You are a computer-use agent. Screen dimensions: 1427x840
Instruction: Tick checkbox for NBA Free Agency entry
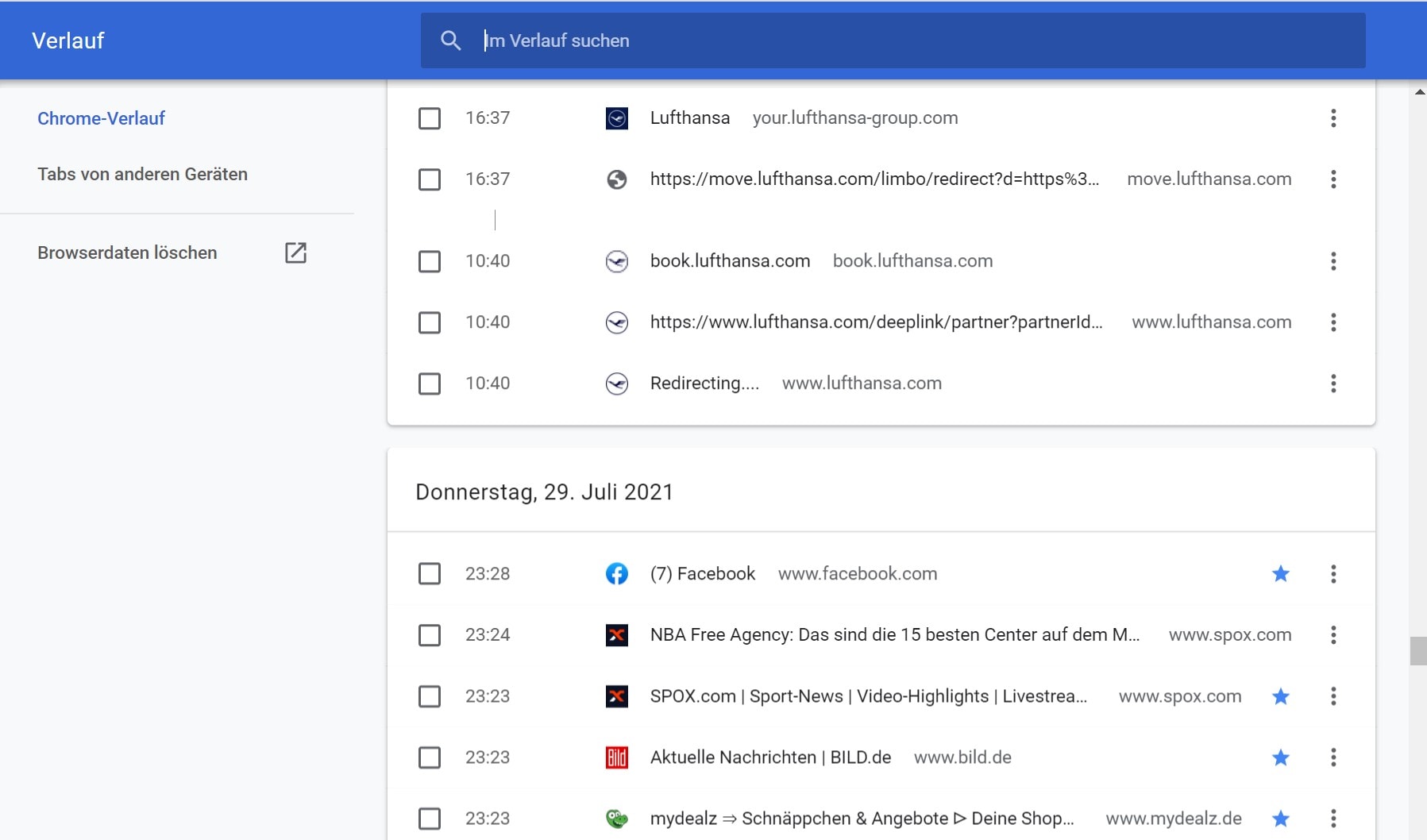[x=430, y=635]
